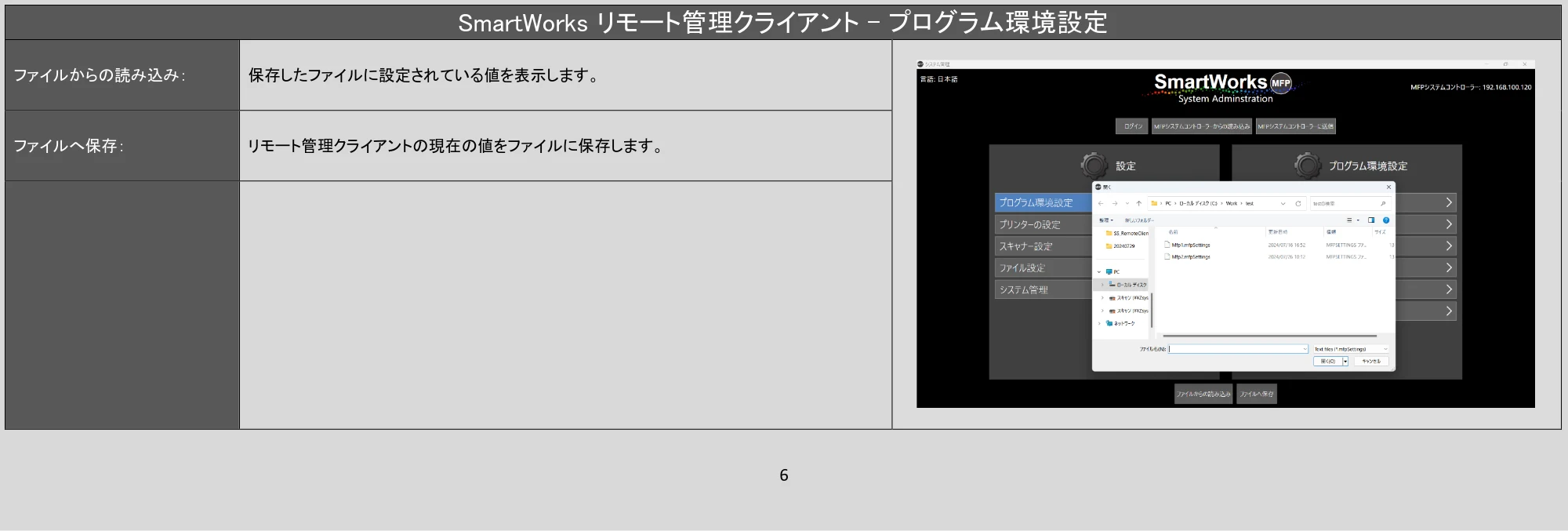Select the 20240729 folder
1568x531 pixels.
(1120, 246)
